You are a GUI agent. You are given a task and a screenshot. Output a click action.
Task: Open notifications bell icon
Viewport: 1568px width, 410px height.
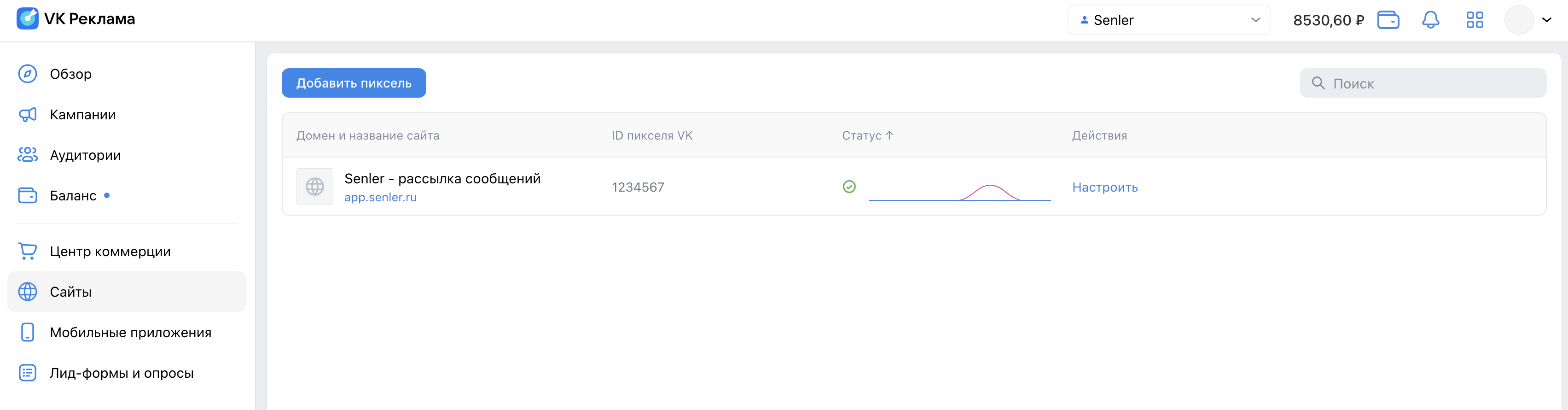click(x=1430, y=20)
